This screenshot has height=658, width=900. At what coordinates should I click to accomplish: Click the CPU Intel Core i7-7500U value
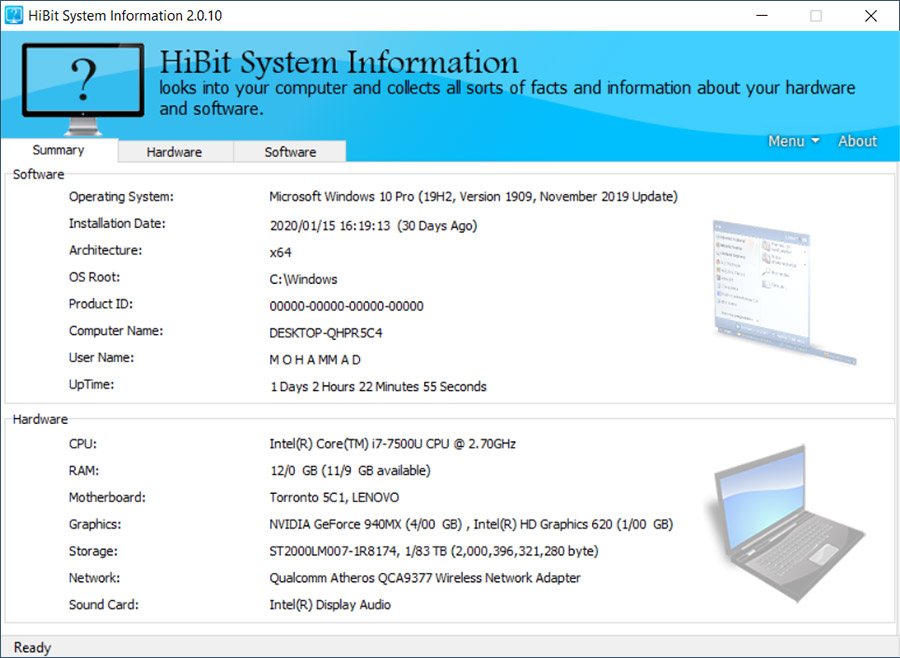[x=392, y=444]
